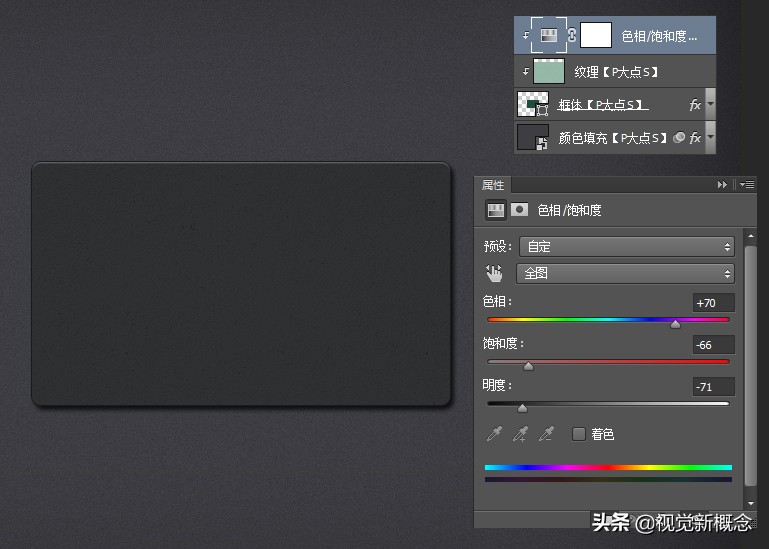Screen dimensions: 769x549
Task: Activate the on-image targeted adjustment hand tool
Action: [494, 273]
